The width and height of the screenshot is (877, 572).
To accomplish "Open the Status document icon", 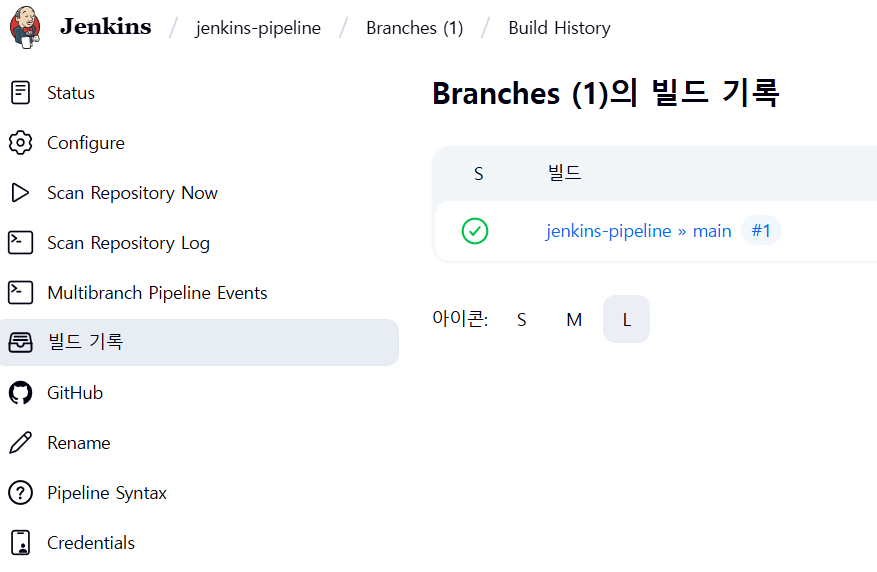I will [21, 93].
